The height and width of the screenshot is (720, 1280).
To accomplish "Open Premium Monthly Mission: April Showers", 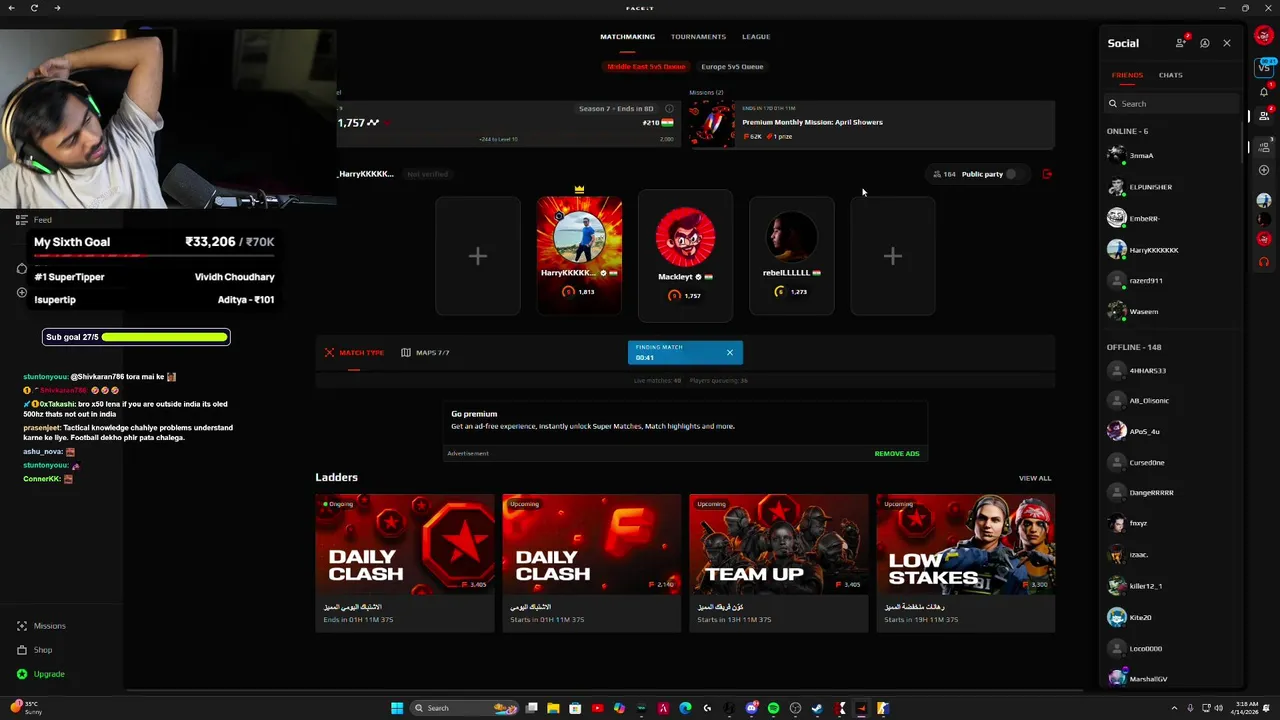I will pos(871,123).
